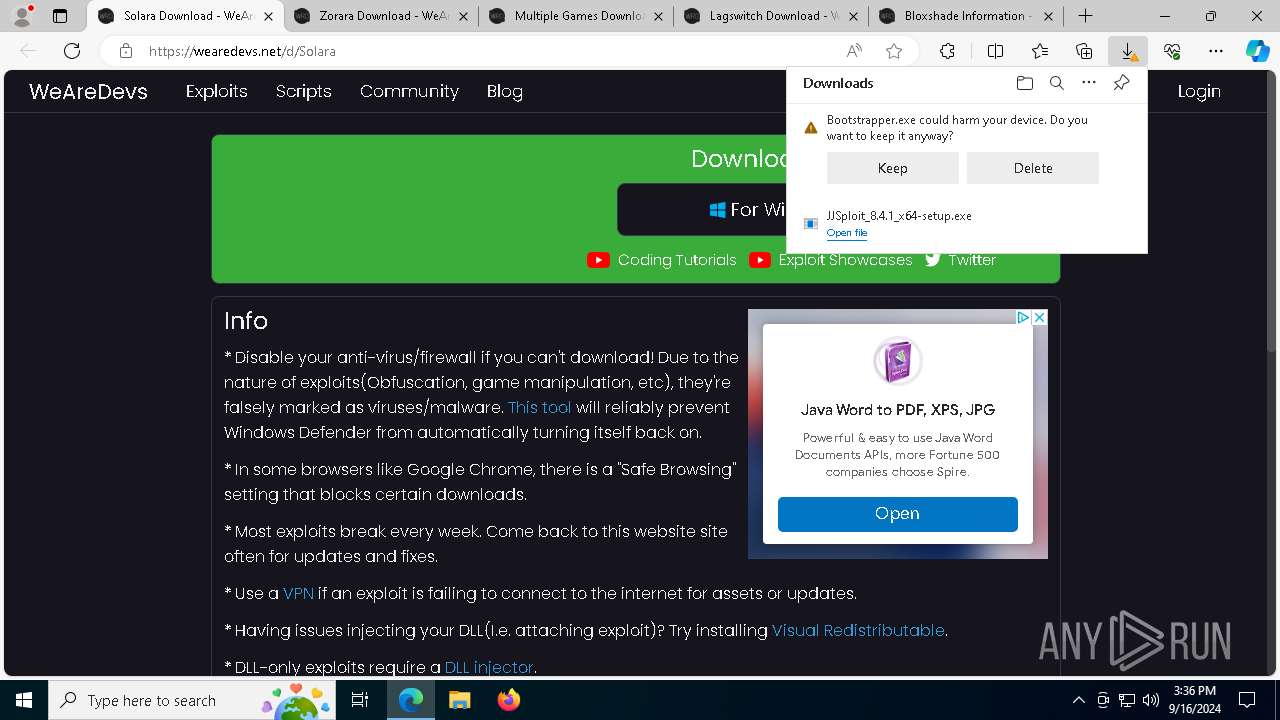Open Task View on the taskbar
The image size is (1280, 720).
tap(361, 700)
